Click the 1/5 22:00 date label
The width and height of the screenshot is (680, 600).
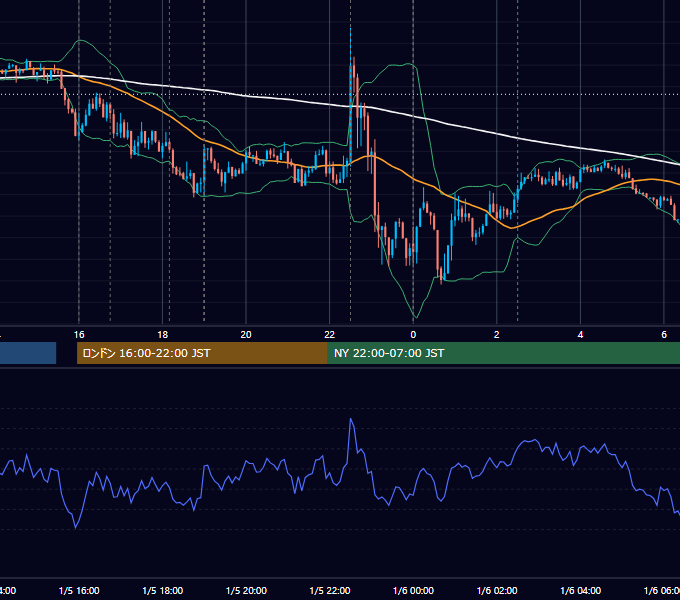330,590
